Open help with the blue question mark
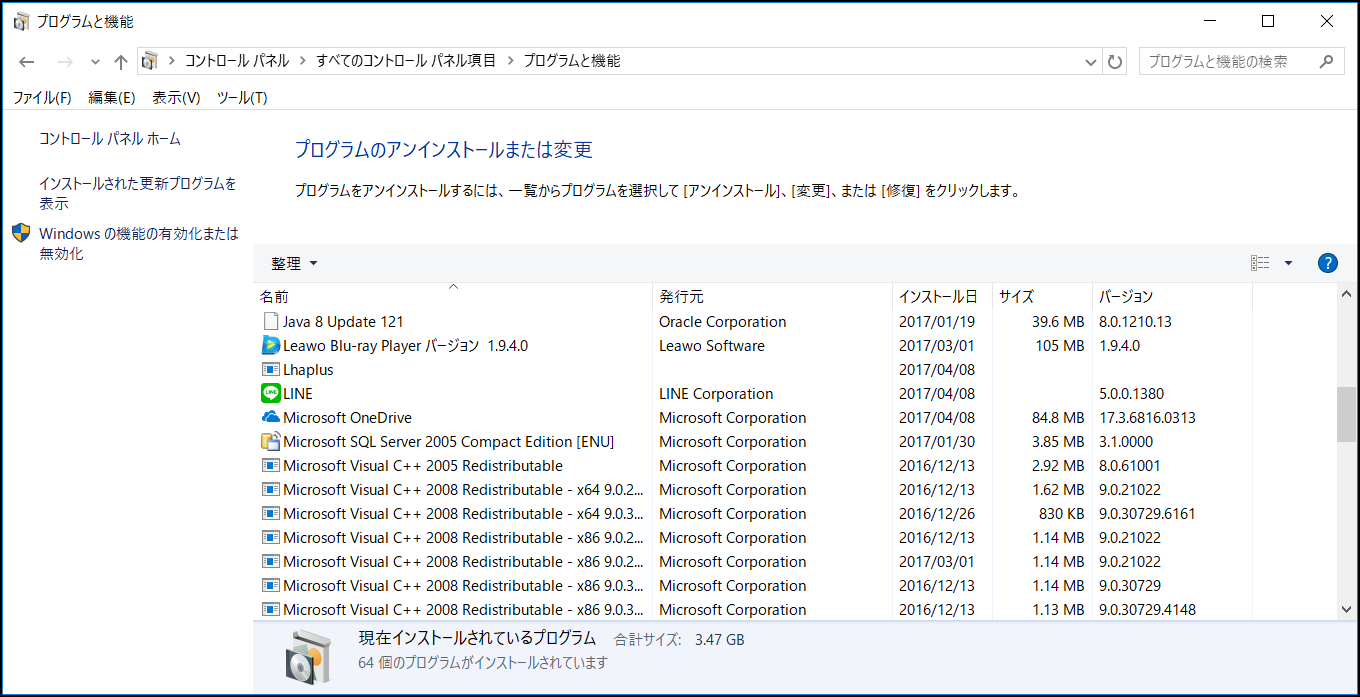 click(x=1328, y=263)
